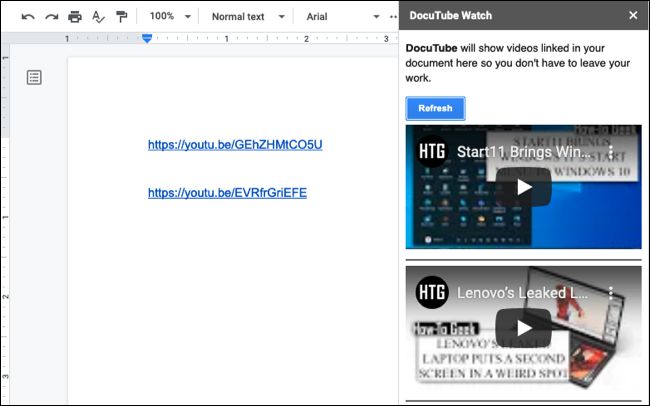The width and height of the screenshot is (650, 406).
Task: Show document outline icon beside page
Action: click(34, 77)
